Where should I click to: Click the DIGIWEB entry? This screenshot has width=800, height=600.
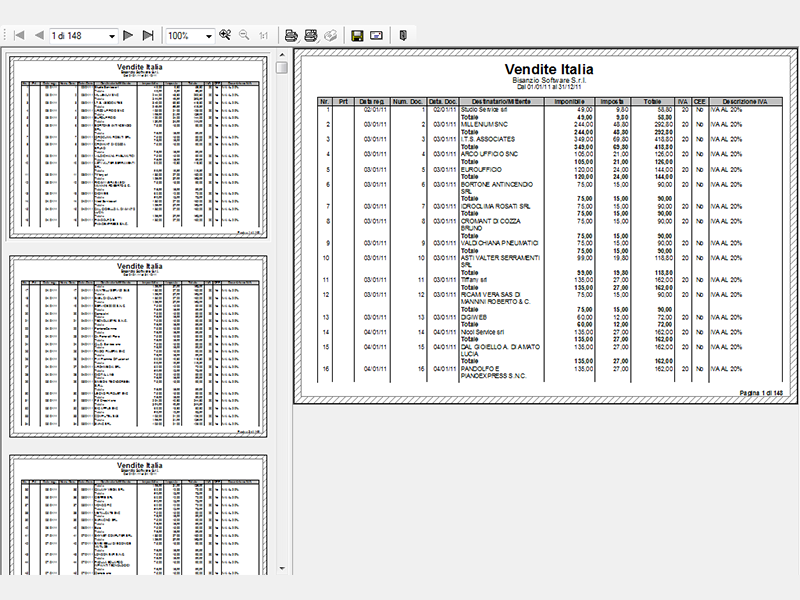coord(473,317)
